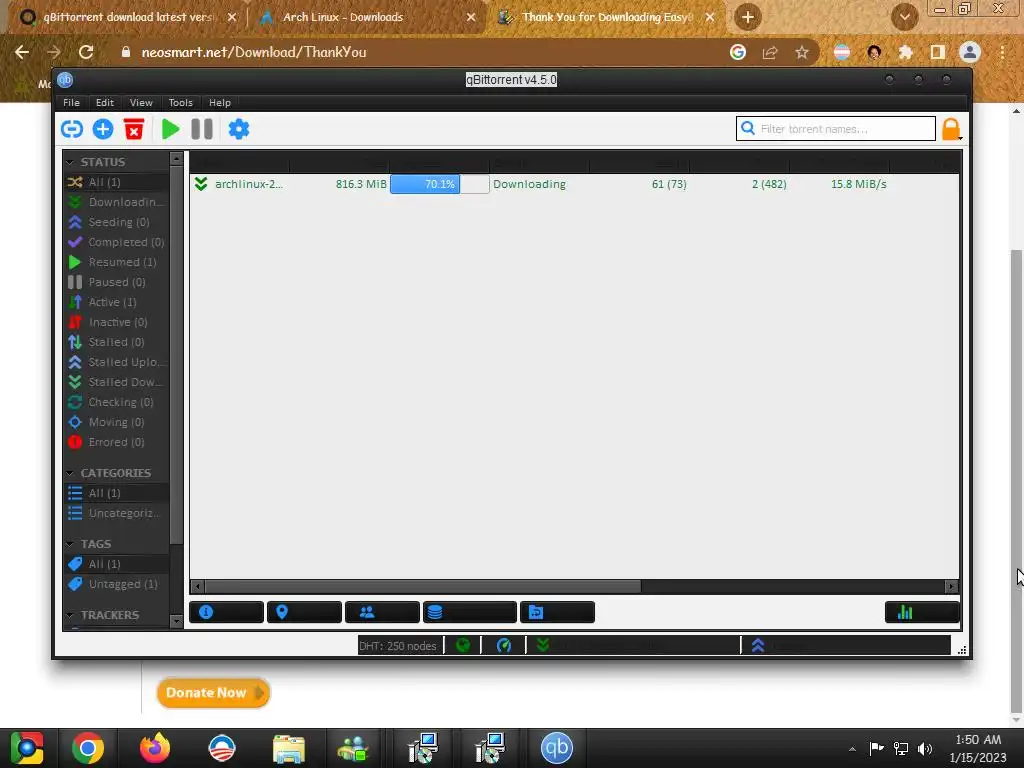1024x768 pixels.
Task: Click the volume icon in system tray
Action: 925,748
